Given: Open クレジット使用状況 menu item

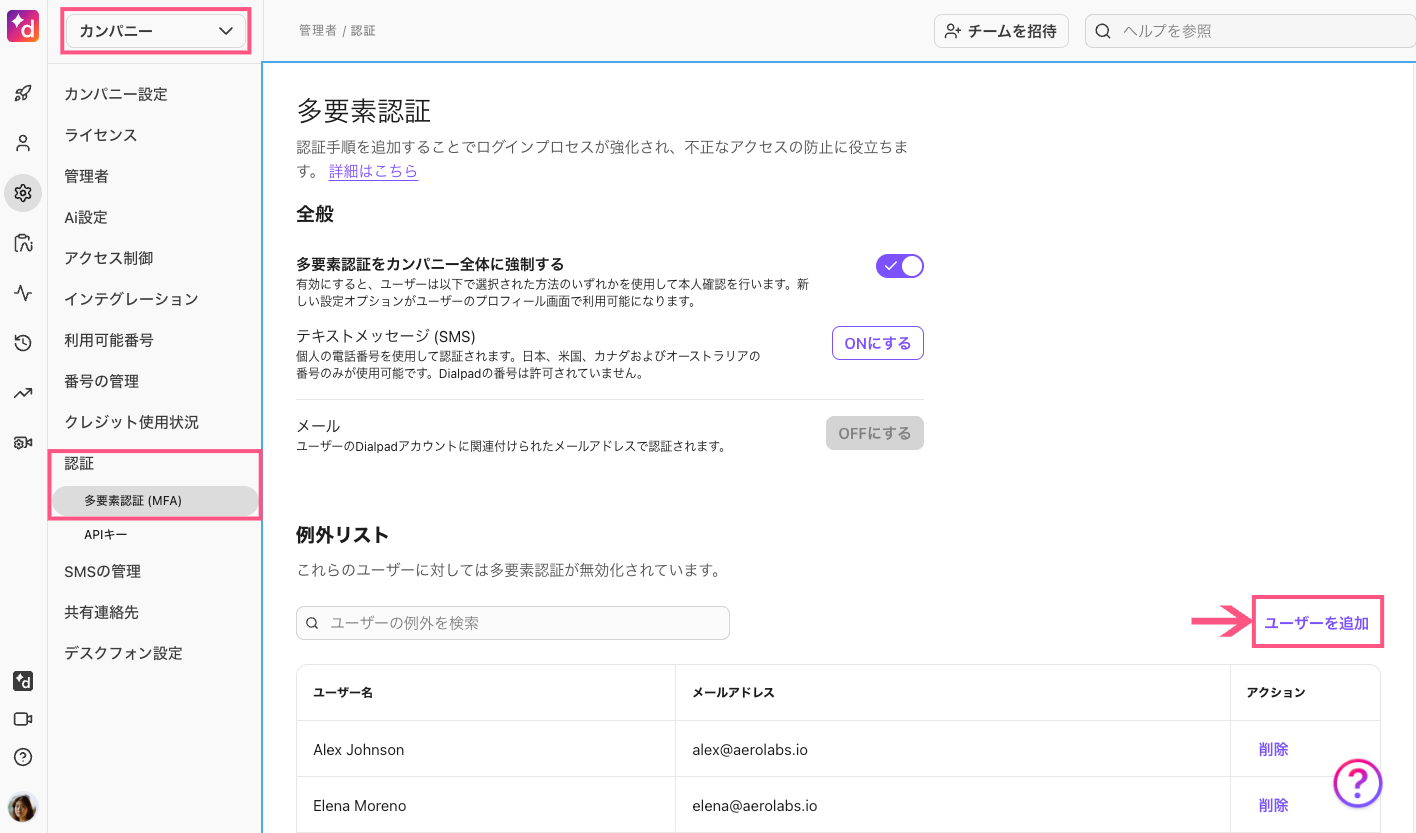Looking at the screenshot, I should (x=131, y=422).
